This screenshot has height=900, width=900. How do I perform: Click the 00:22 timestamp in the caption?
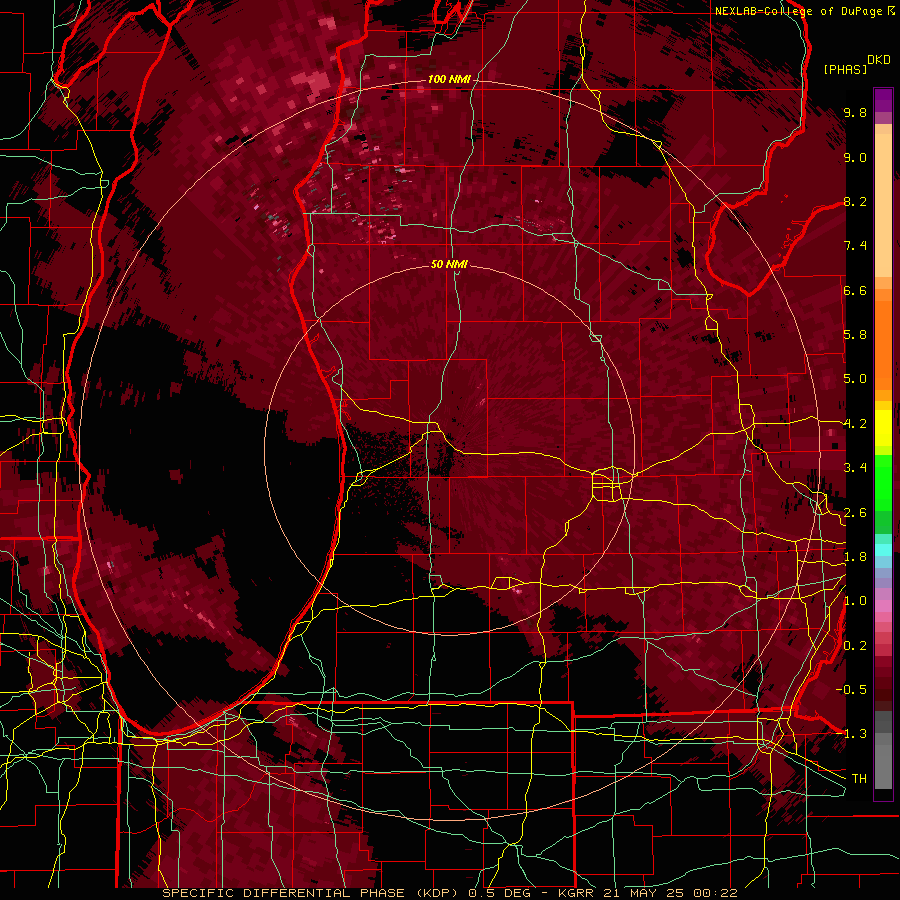tap(715, 893)
